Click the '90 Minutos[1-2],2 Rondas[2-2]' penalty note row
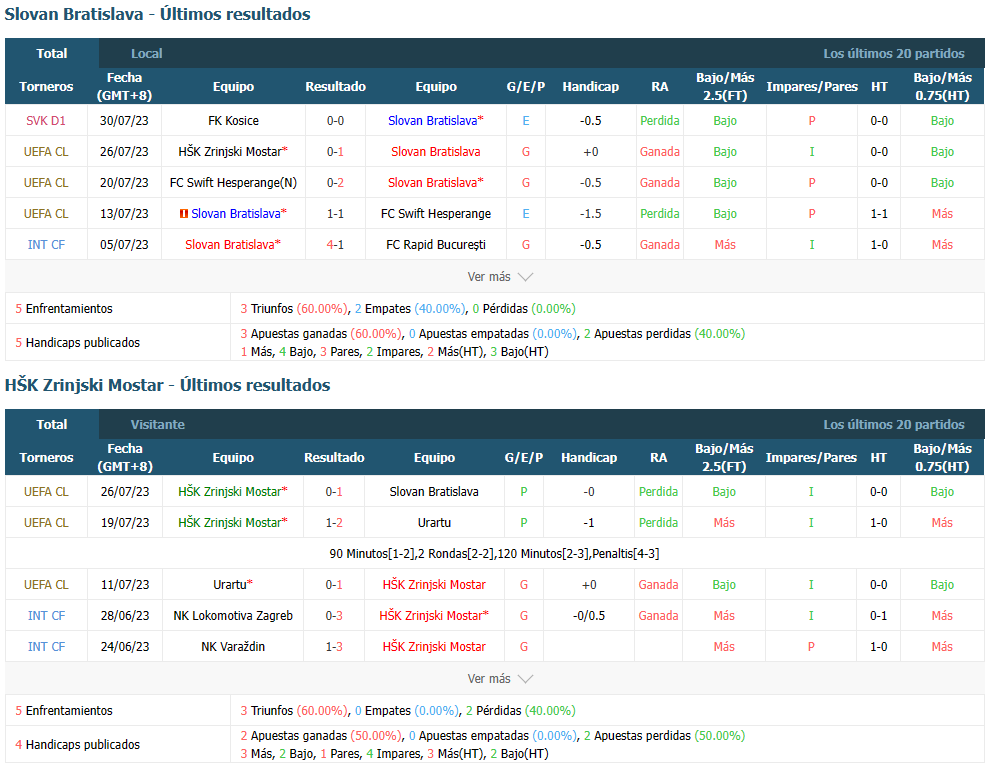 pos(494,554)
